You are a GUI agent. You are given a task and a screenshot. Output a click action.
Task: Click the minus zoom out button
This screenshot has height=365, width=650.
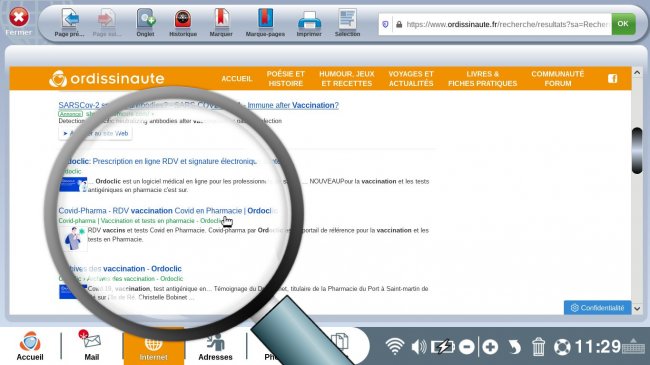point(467,347)
